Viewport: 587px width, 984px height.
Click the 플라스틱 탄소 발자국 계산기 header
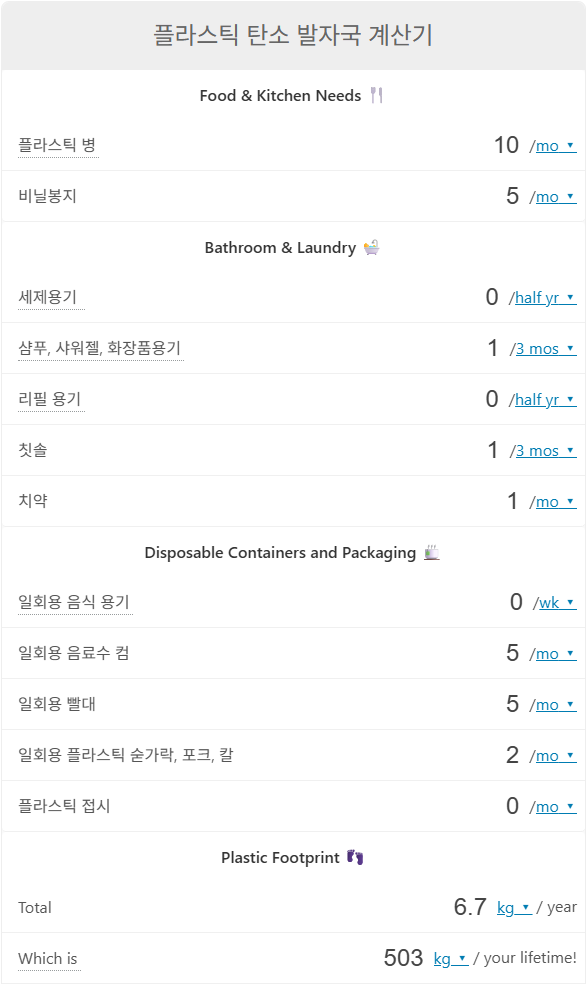(293, 35)
